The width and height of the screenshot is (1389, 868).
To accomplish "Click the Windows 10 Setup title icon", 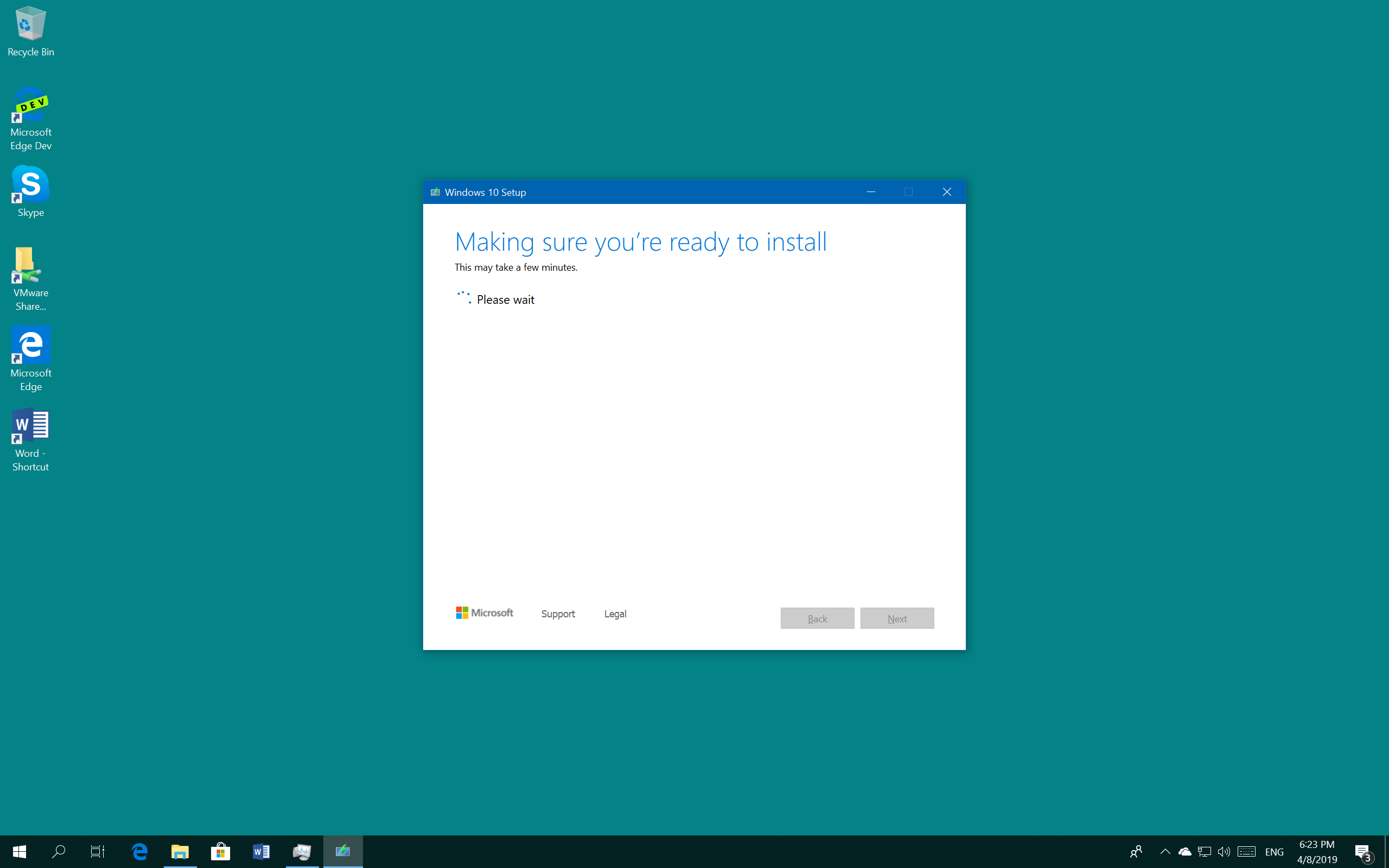I will coord(435,192).
